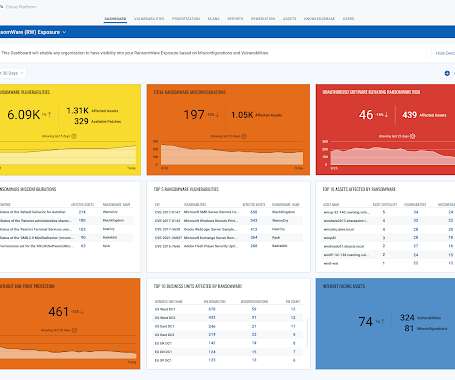Open the Remediation tab

[263, 19]
